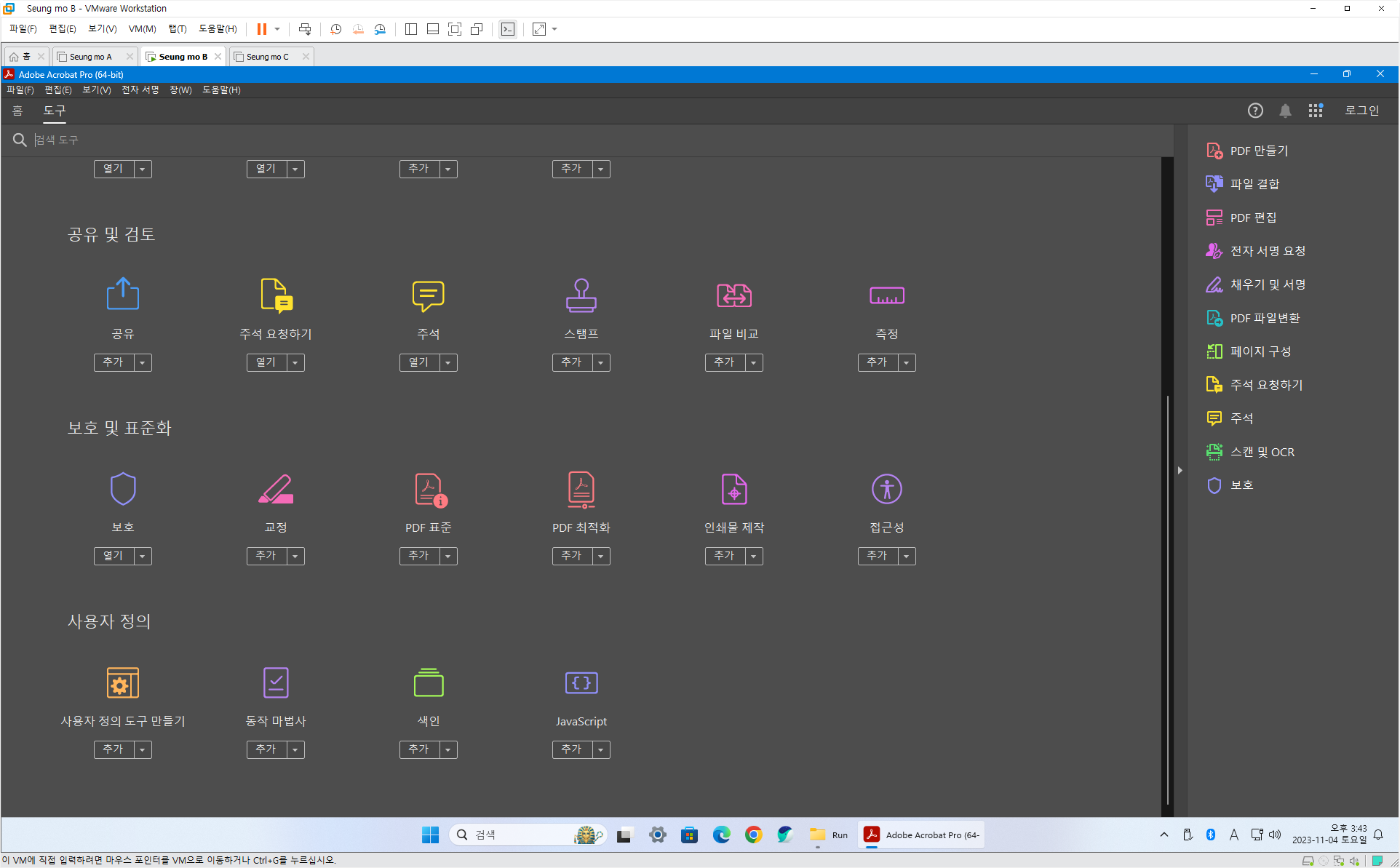Expand dropdown arrow beside 공유 추가 button

point(143,362)
